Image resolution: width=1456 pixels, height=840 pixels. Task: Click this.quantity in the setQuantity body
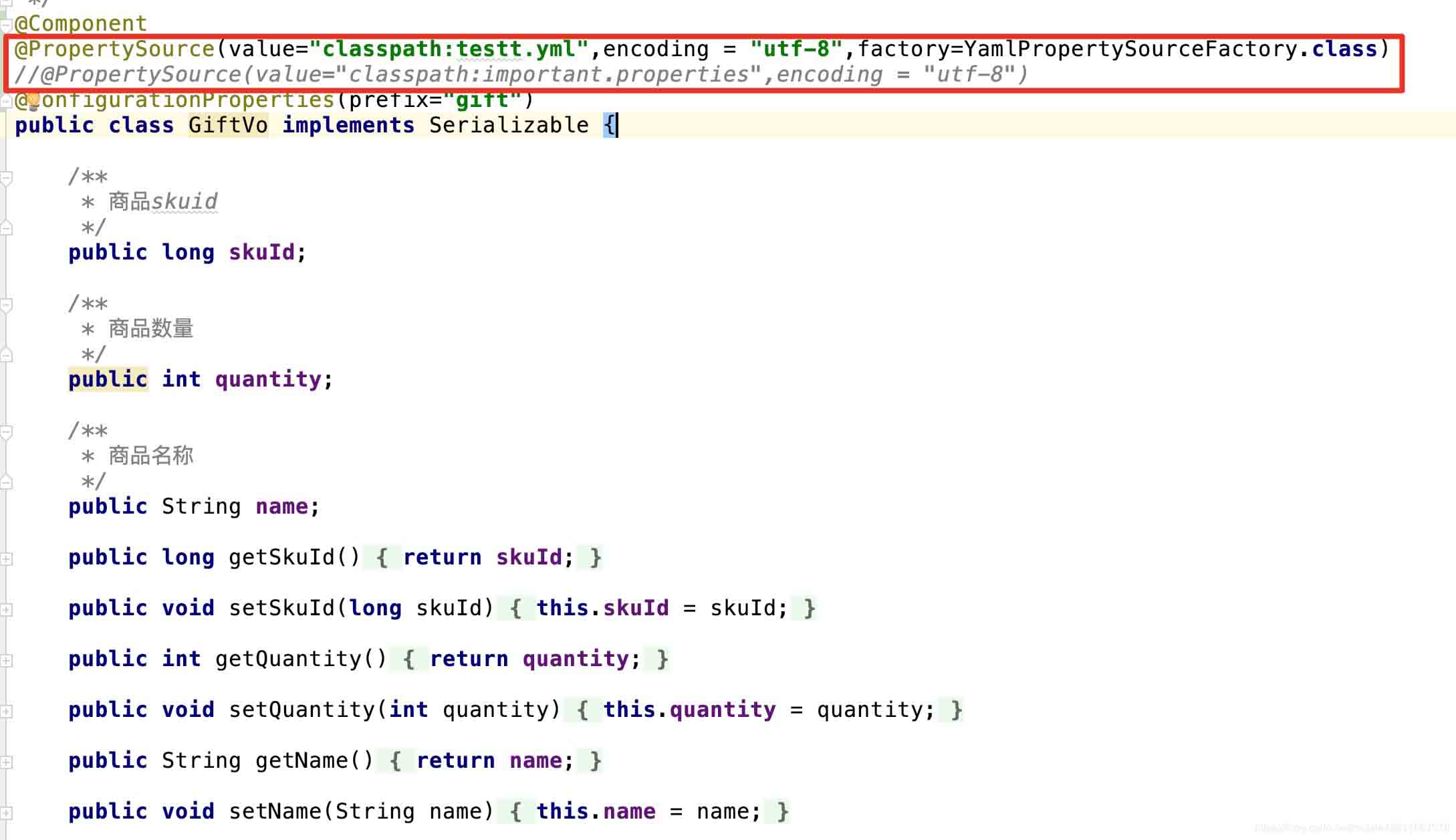(x=689, y=710)
